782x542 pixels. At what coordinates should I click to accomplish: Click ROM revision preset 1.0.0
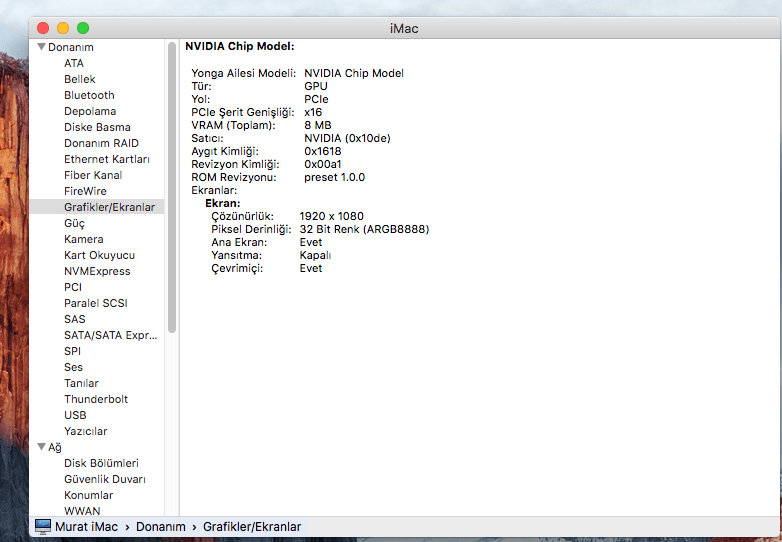pos(335,177)
